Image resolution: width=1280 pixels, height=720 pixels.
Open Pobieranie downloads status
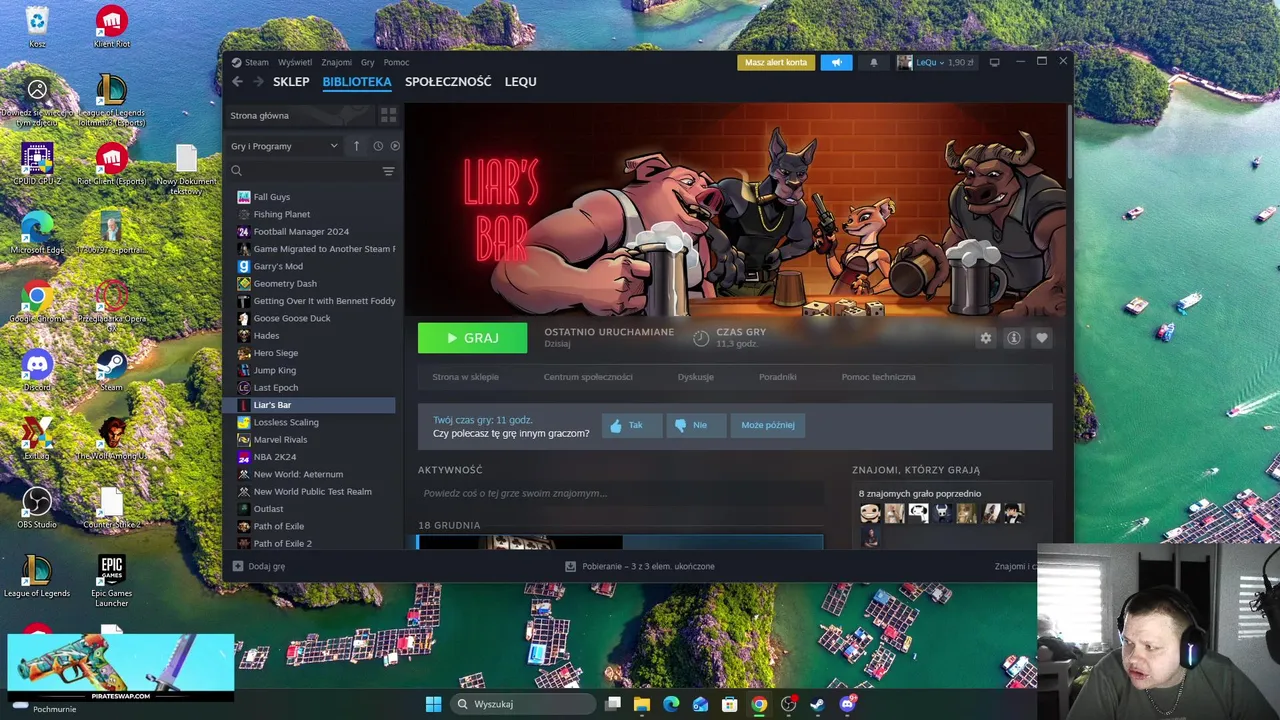point(640,566)
